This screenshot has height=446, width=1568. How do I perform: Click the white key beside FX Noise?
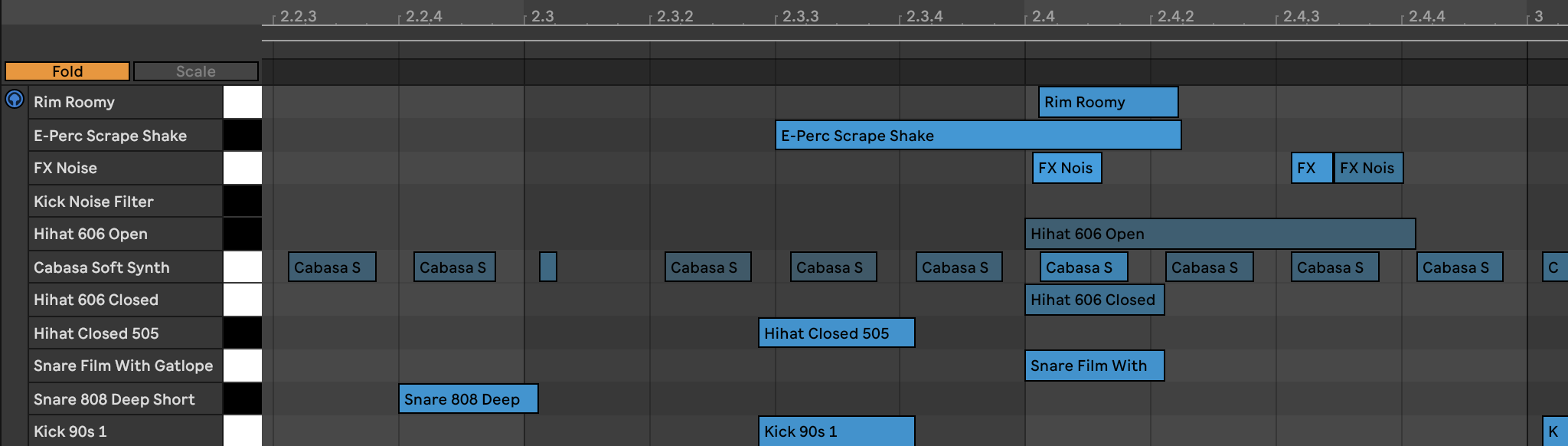click(x=243, y=168)
